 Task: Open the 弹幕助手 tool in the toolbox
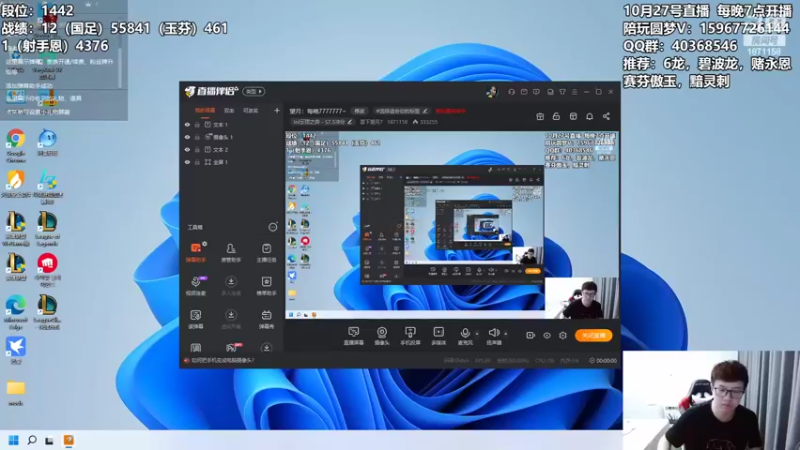point(195,252)
